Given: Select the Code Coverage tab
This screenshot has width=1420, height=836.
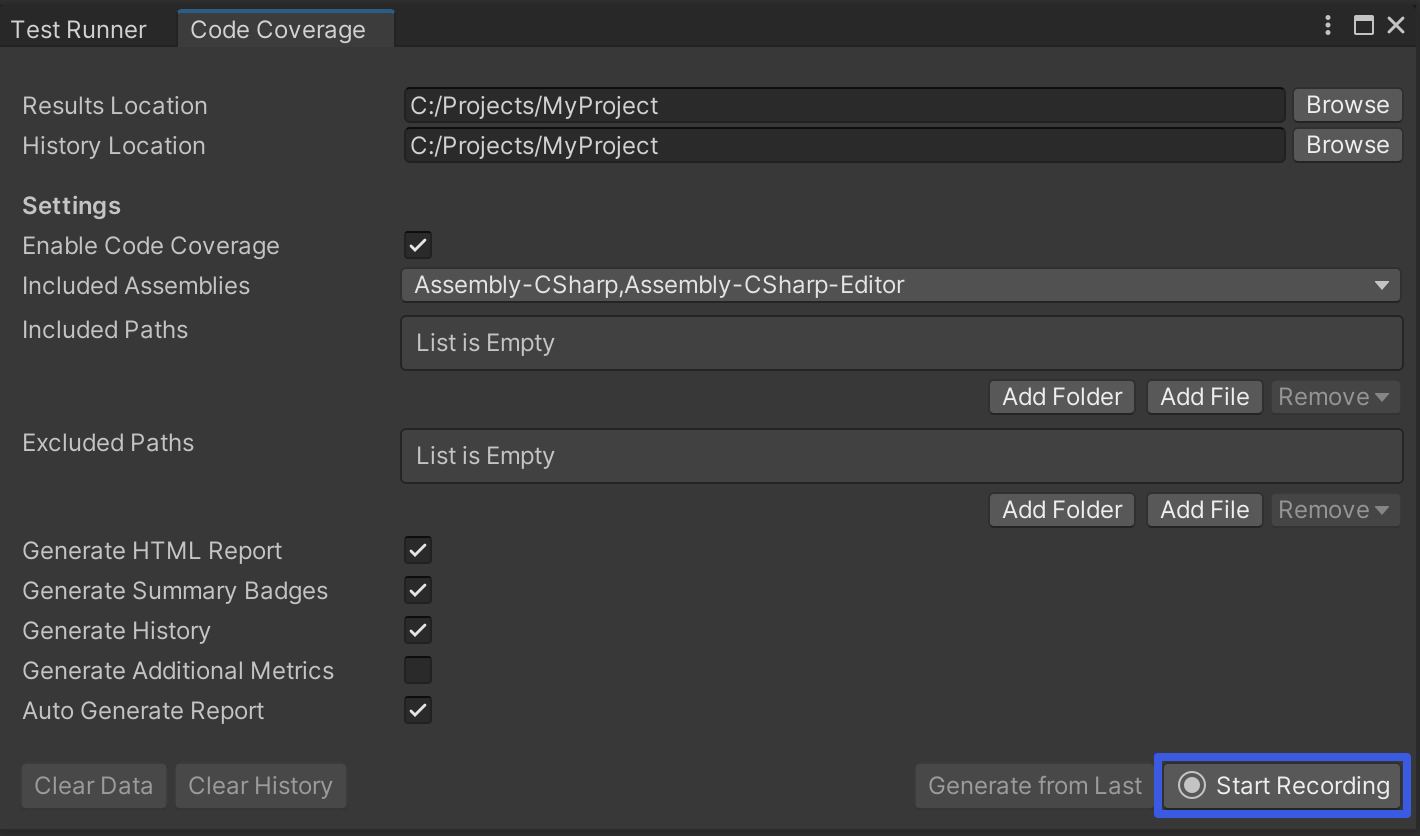Looking at the screenshot, I should coord(278,30).
